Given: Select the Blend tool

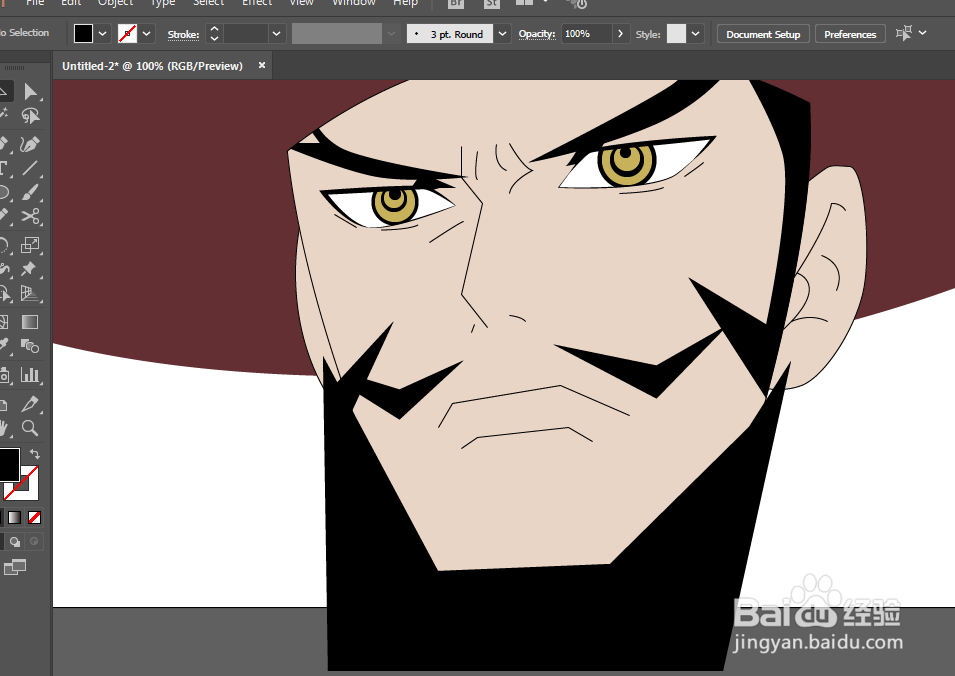Looking at the screenshot, I should (29, 346).
